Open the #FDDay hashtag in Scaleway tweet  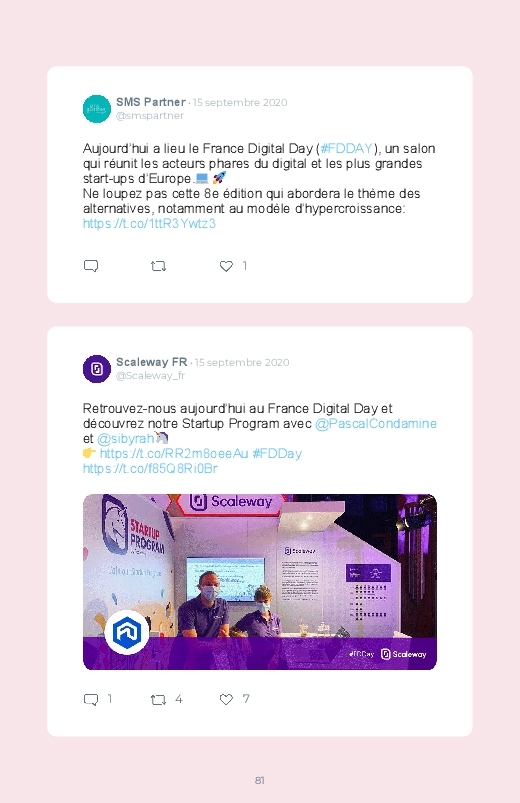point(277,454)
